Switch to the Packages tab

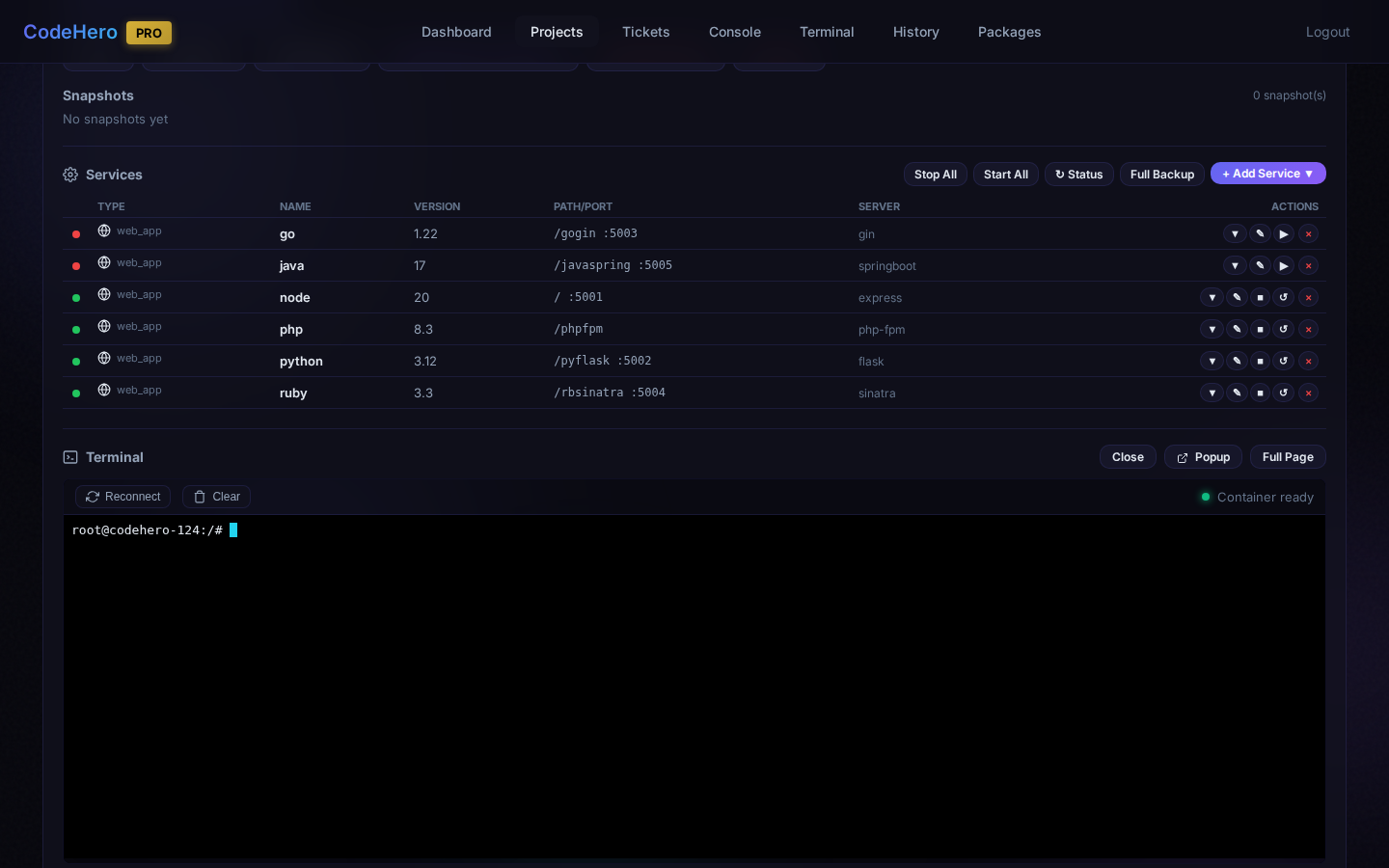click(x=1009, y=32)
